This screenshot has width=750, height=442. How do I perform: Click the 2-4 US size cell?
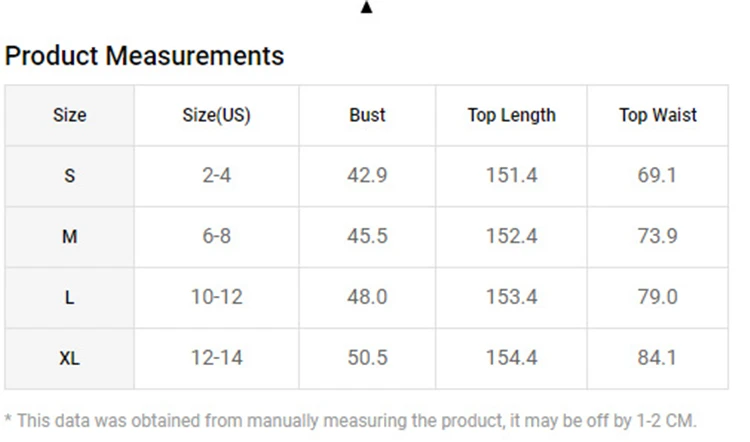pos(217,176)
